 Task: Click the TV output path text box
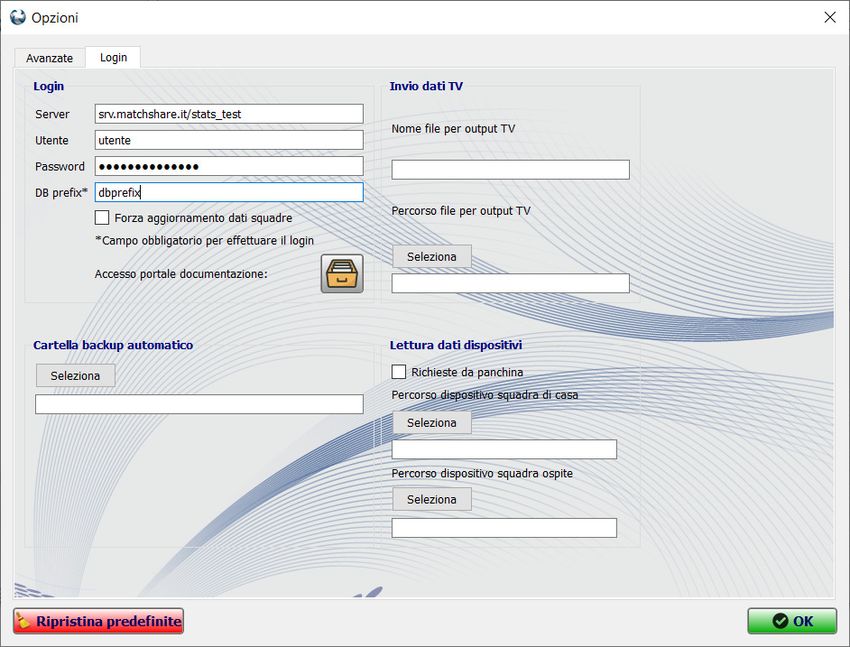(x=510, y=283)
